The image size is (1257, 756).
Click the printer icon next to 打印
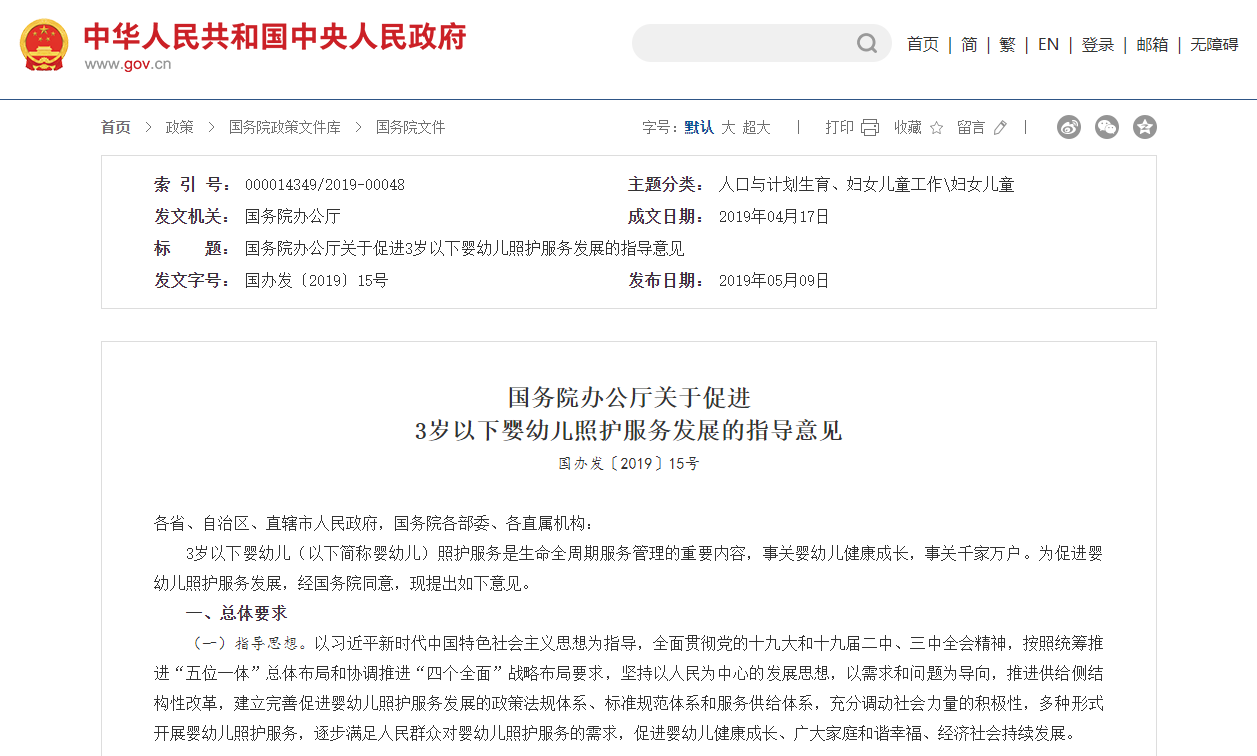click(x=869, y=127)
